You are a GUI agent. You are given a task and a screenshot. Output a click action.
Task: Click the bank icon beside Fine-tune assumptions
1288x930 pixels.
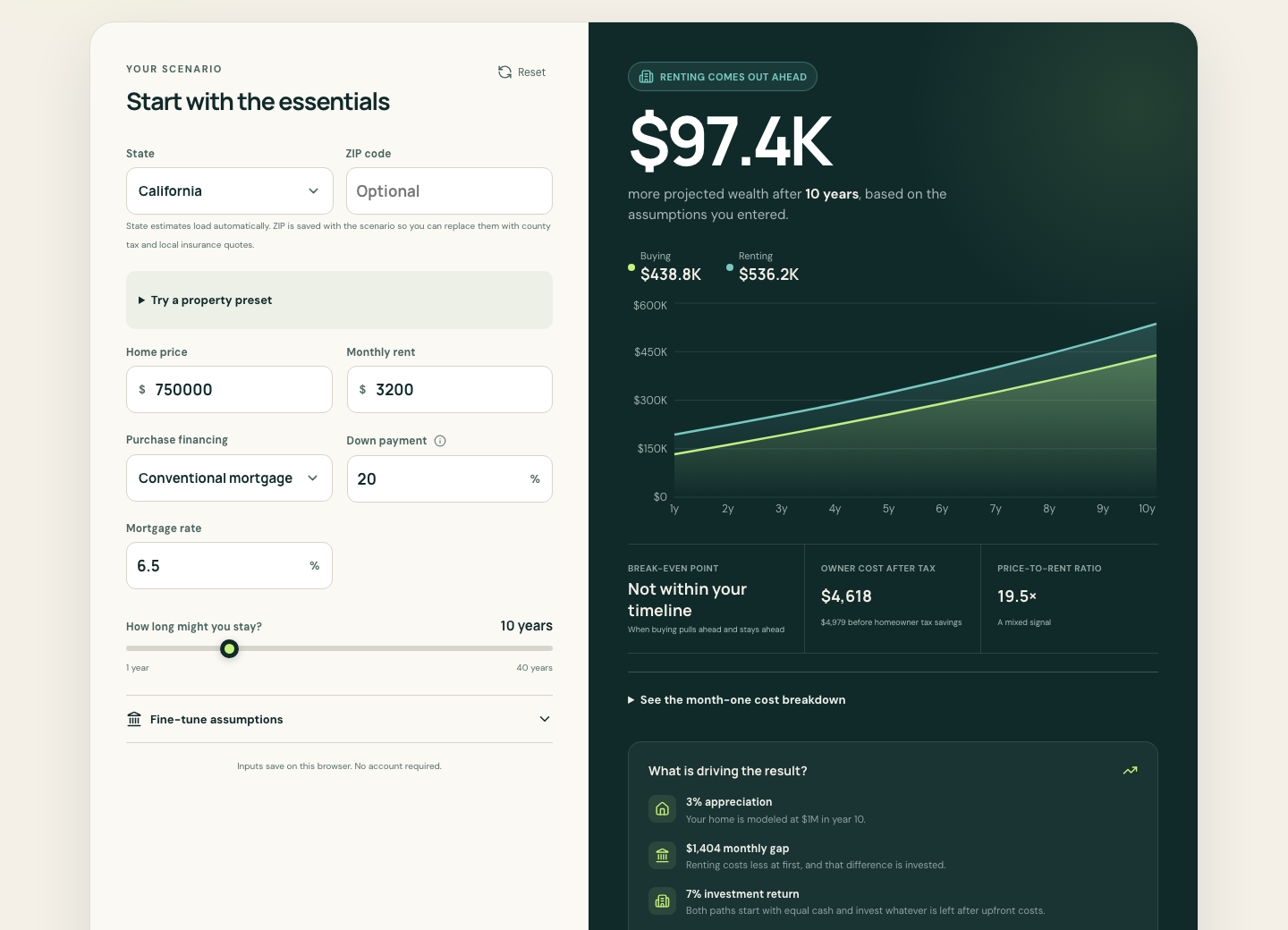[x=134, y=719]
